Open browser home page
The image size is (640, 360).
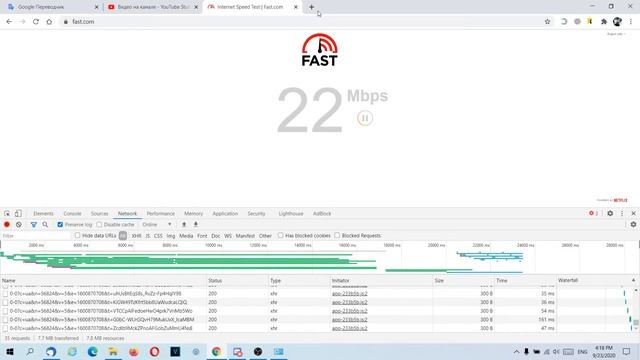(49, 22)
